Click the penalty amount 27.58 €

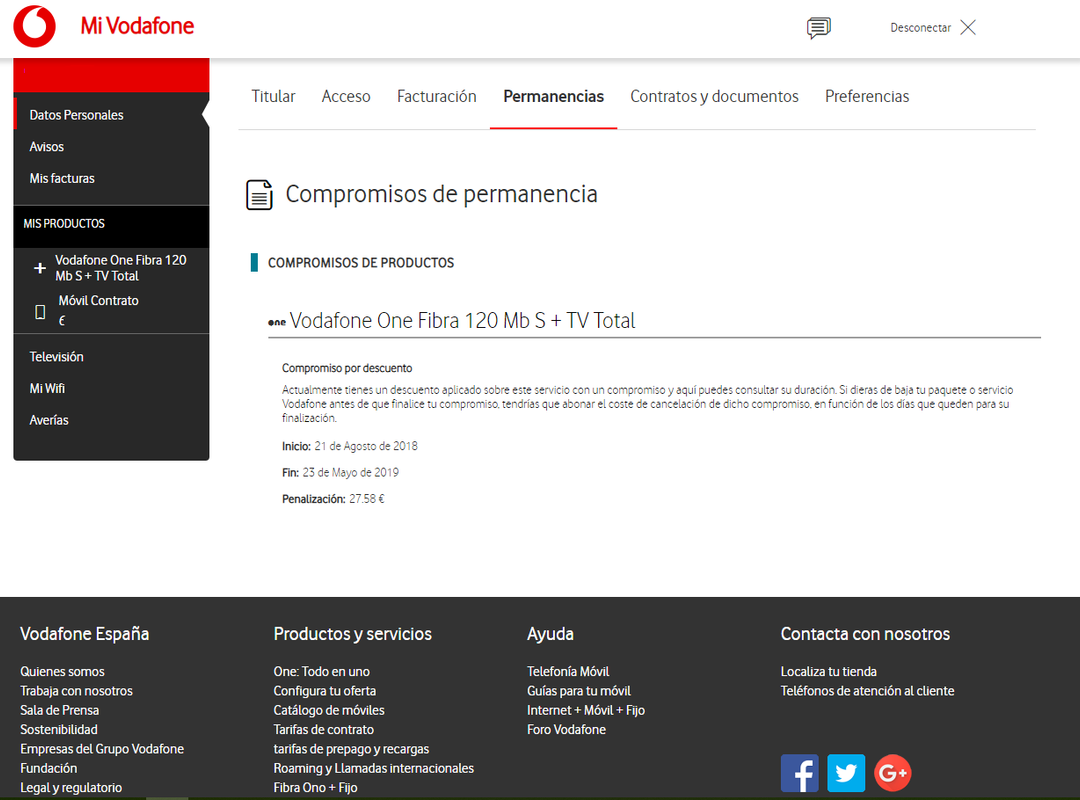(x=367, y=498)
